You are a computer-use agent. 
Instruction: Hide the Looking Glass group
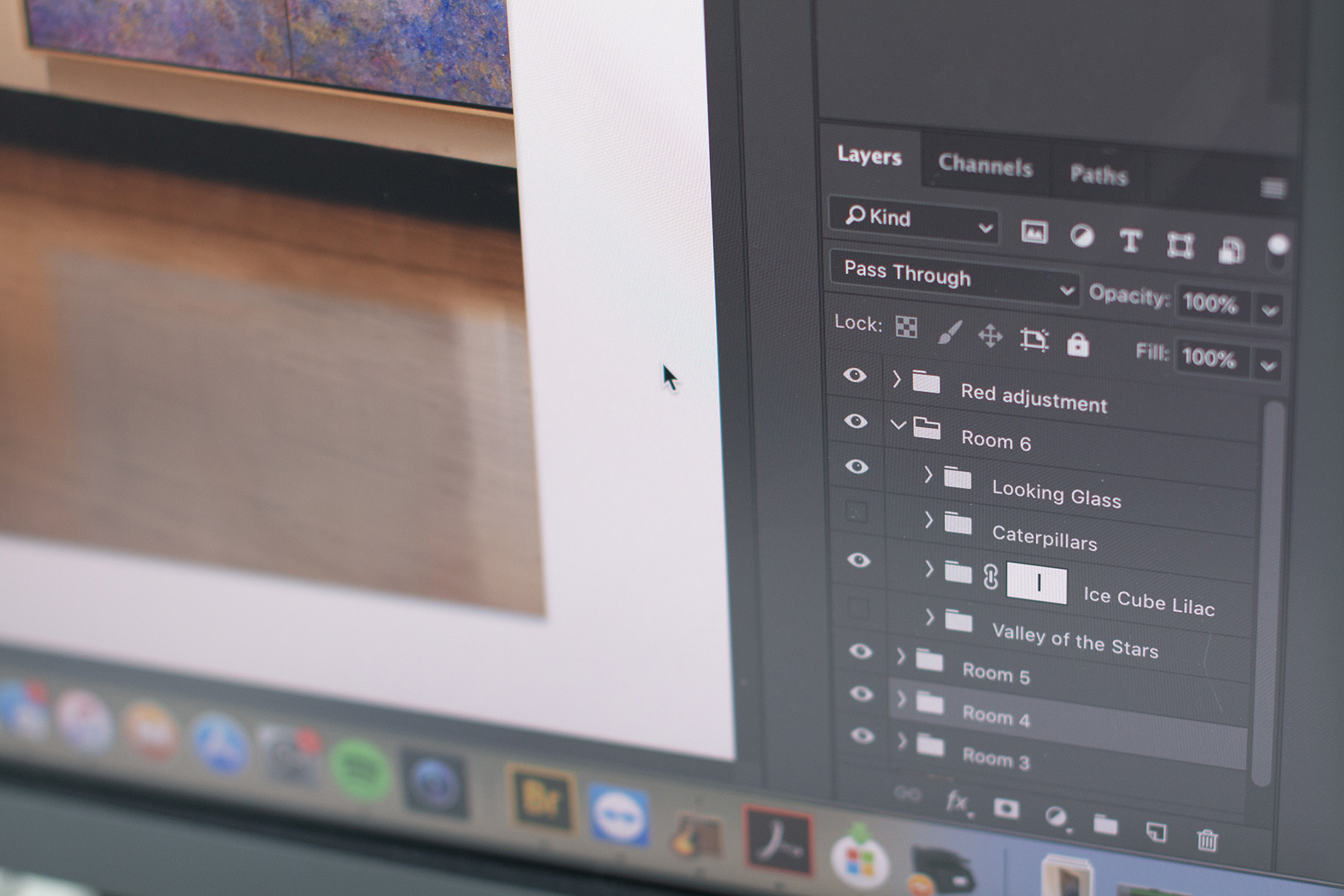[856, 467]
